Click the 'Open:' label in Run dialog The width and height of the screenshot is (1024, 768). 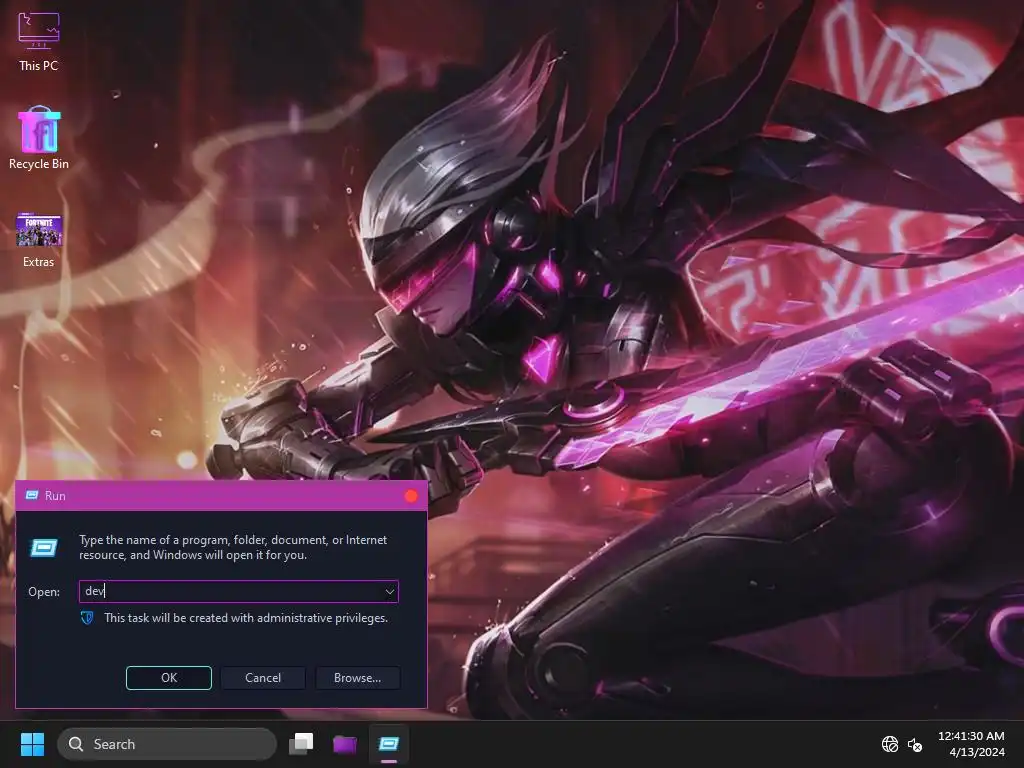click(x=44, y=592)
